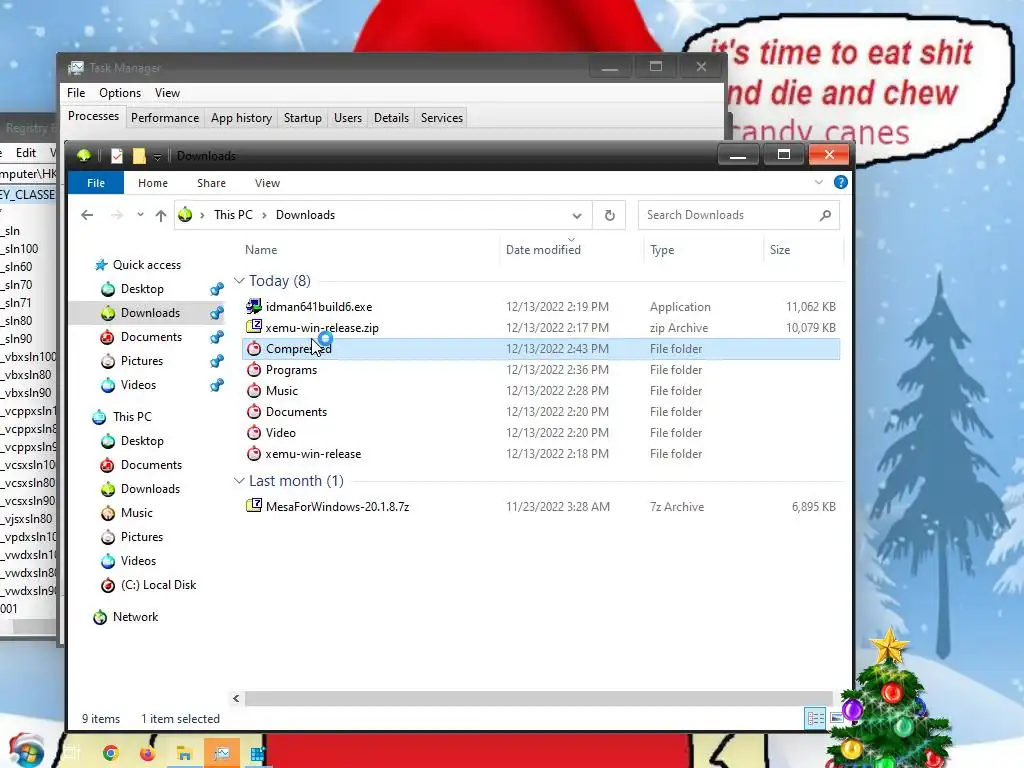
Task: Open Task Manager Options menu
Action: [120, 93]
